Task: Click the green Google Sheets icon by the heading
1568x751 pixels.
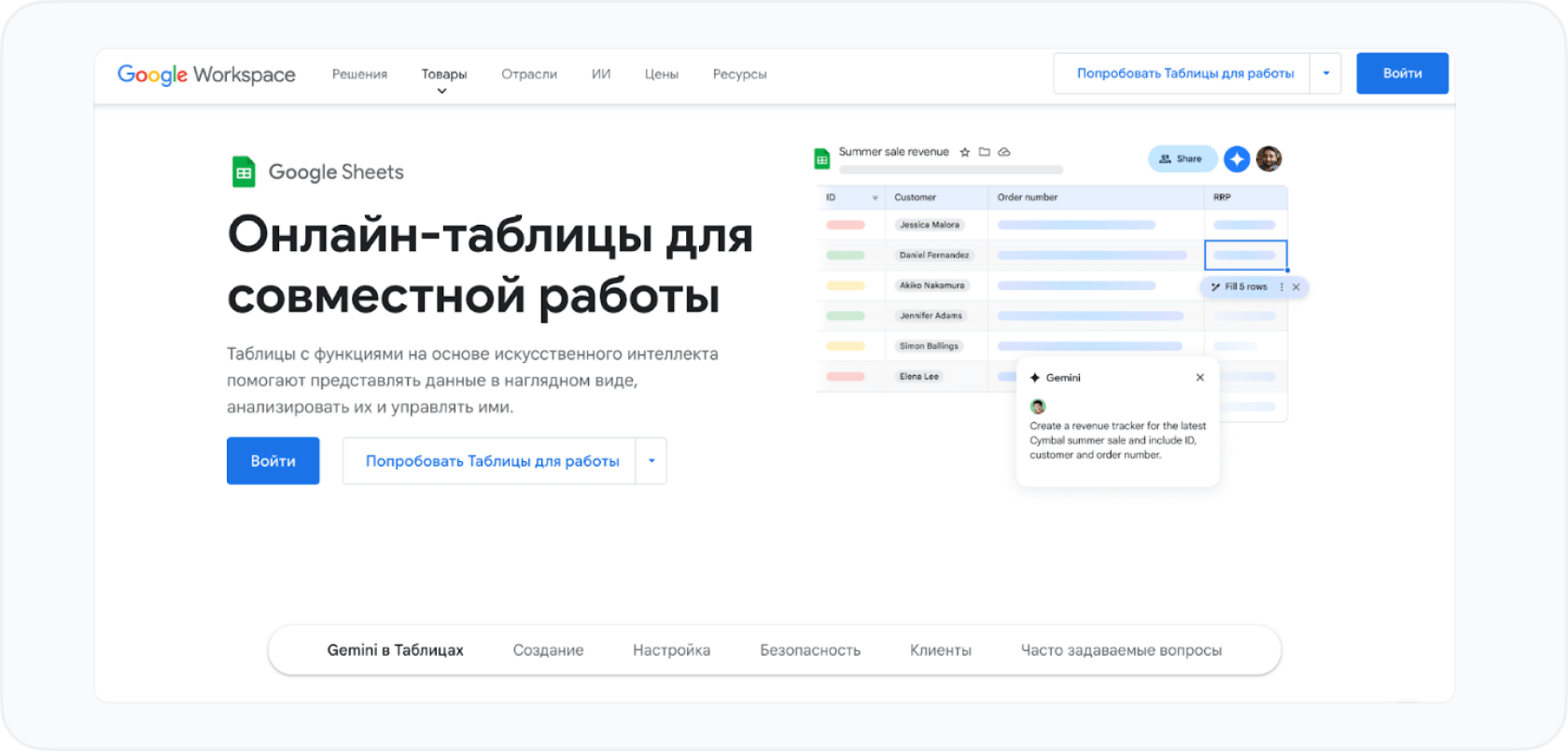Action: [x=244, y=172]
